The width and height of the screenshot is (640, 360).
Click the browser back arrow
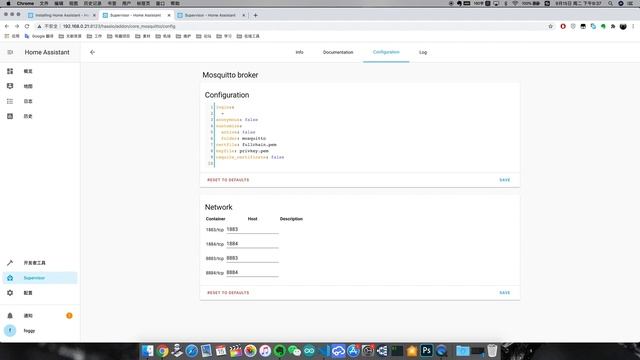(7, 26)
